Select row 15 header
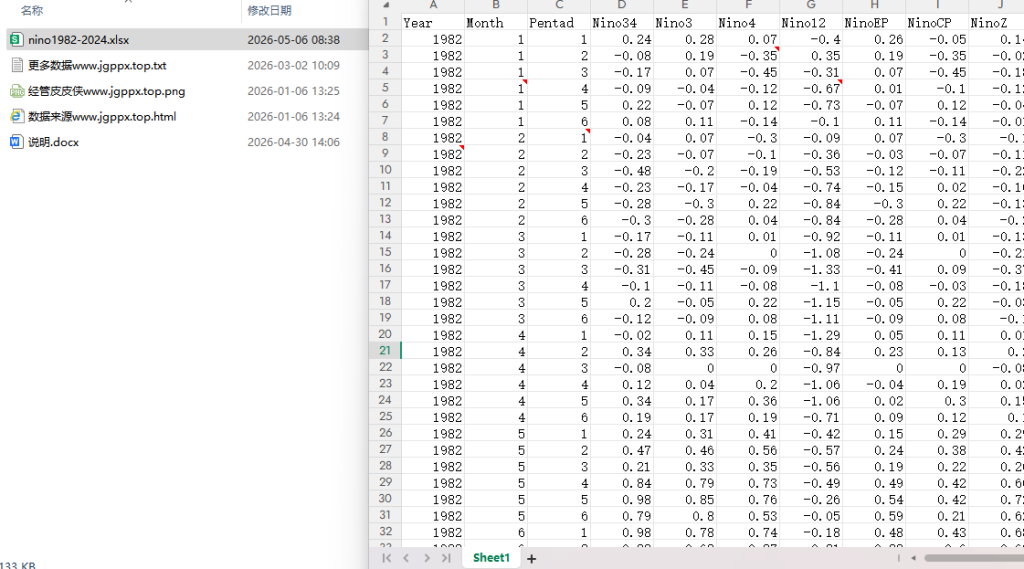 click(x=385, y=252)
